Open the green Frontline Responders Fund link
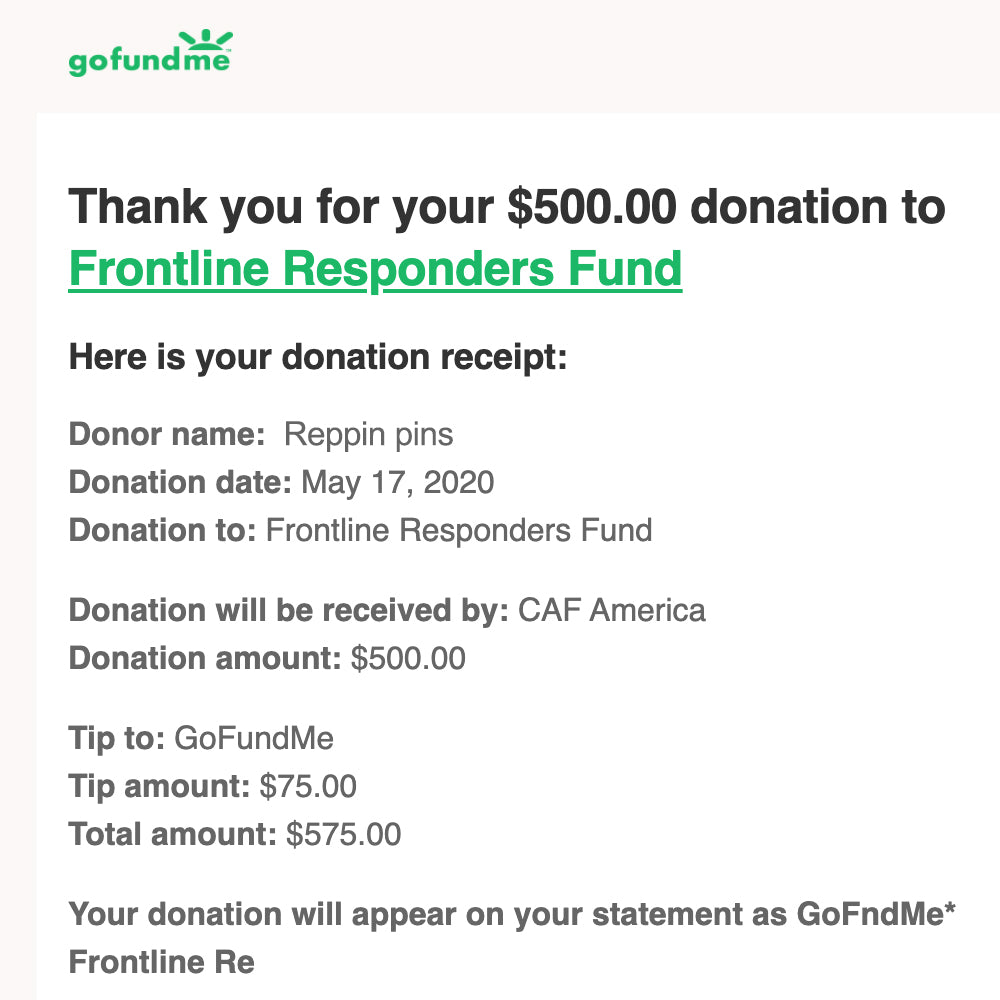The height and width of the screenshot is (1000, 1000). pos(375,268)
